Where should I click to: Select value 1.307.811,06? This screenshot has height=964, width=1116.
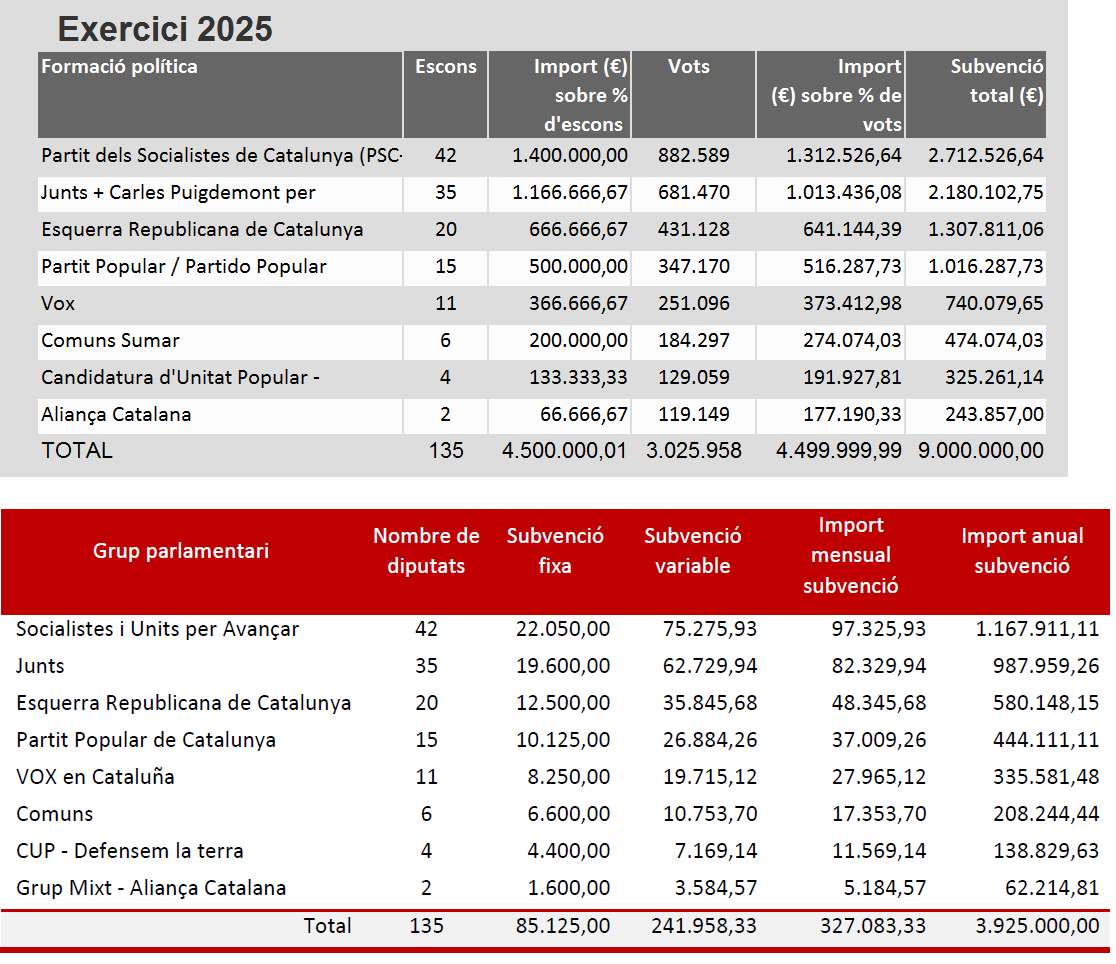click(986, 230)
